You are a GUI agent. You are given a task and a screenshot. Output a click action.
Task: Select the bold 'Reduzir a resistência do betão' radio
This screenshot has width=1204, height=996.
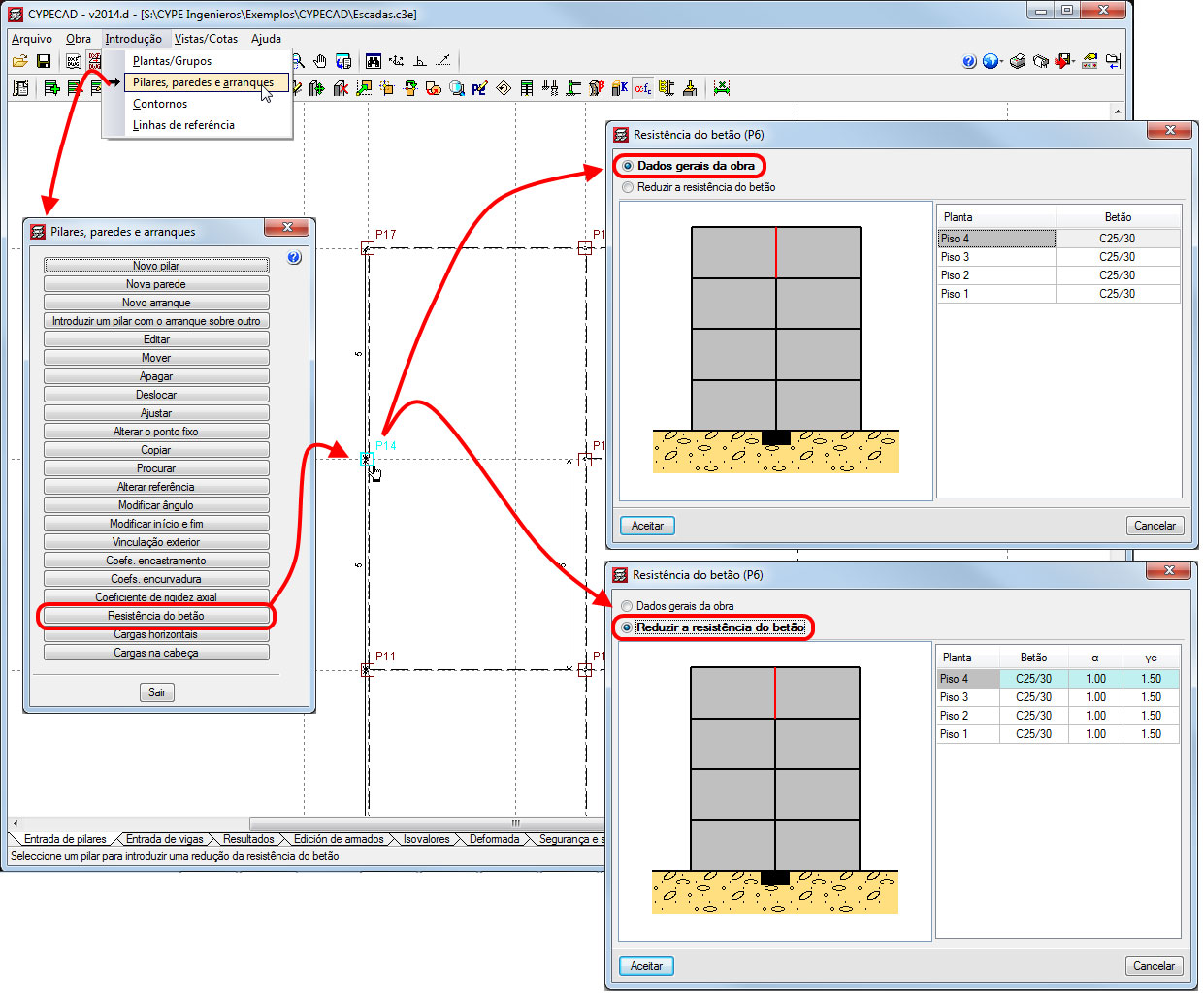coord(627,627)
